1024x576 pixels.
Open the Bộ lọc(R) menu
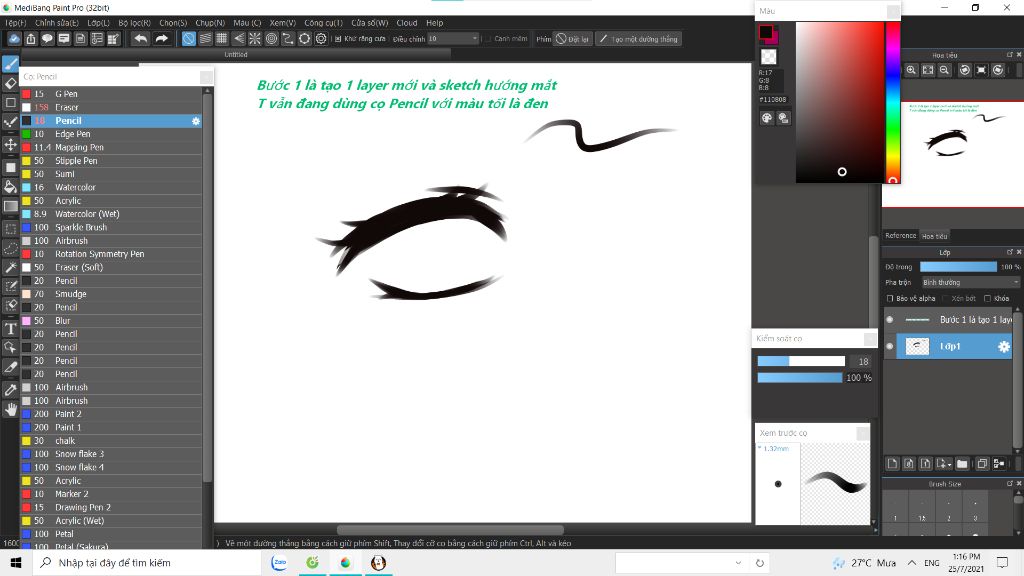coord(135,23)
